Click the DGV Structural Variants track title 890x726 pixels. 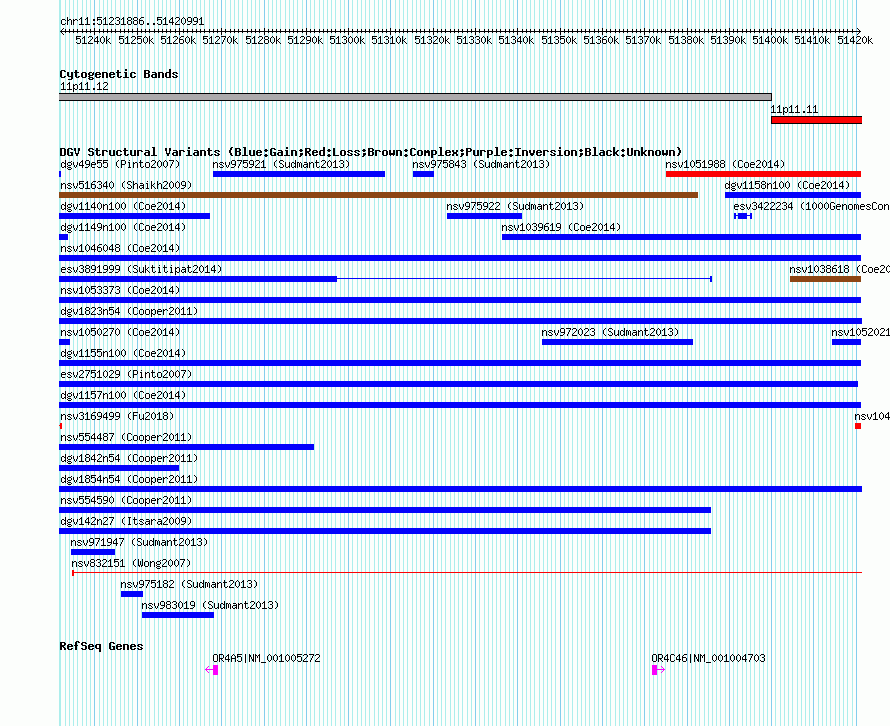point(371,152)
